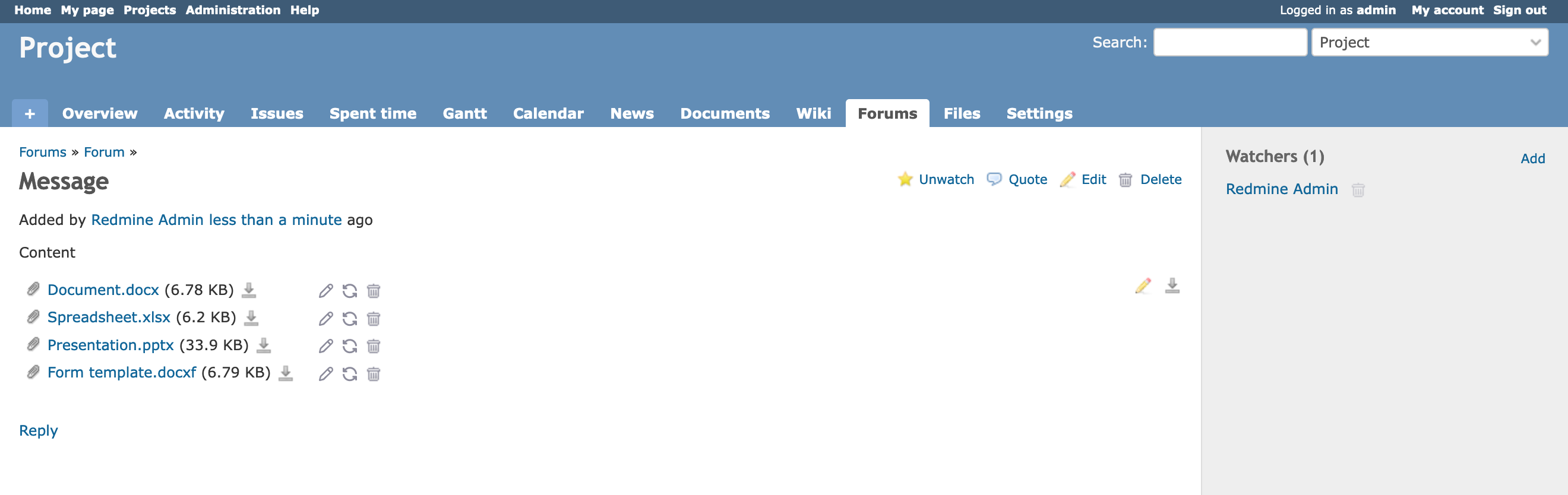Click the plus new-object tab
Viewport: 1568px width, 495px height.
pos(30,113)
